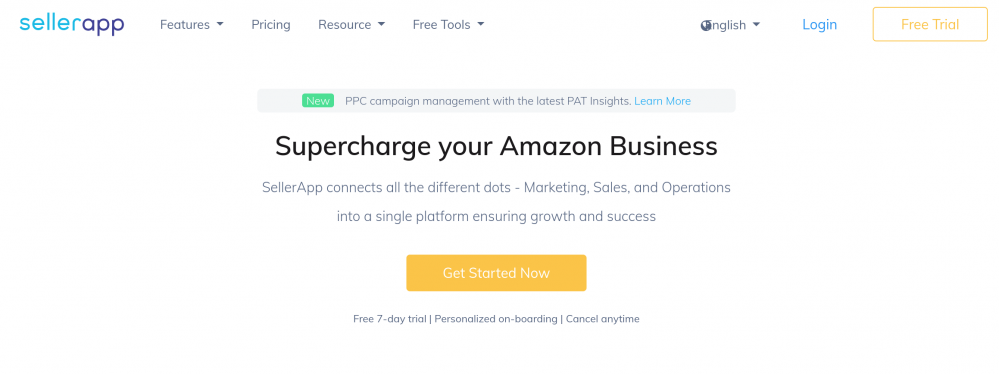Click the Login link
The image size is (999, 374).
coord(819,25)
